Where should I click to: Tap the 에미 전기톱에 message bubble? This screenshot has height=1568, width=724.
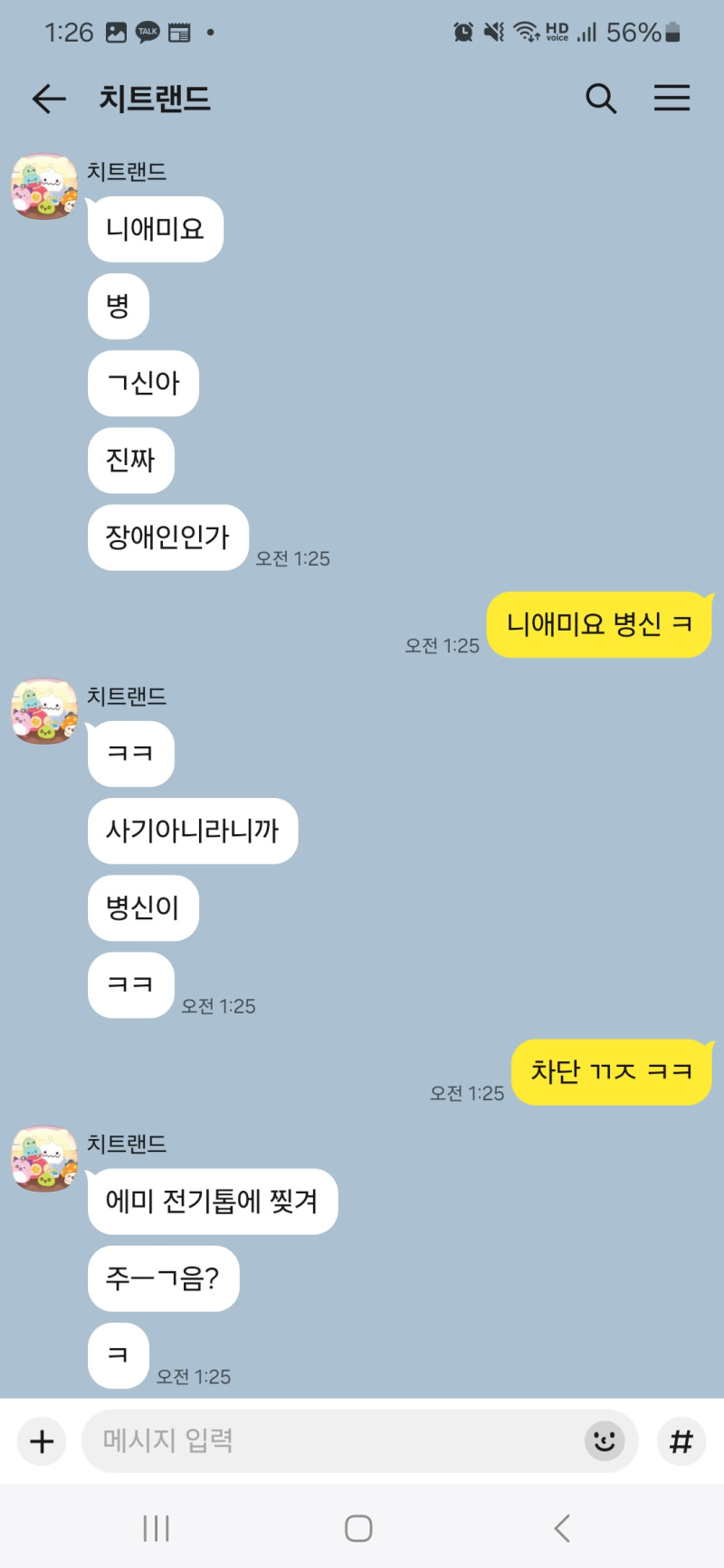pos(213,1202)
